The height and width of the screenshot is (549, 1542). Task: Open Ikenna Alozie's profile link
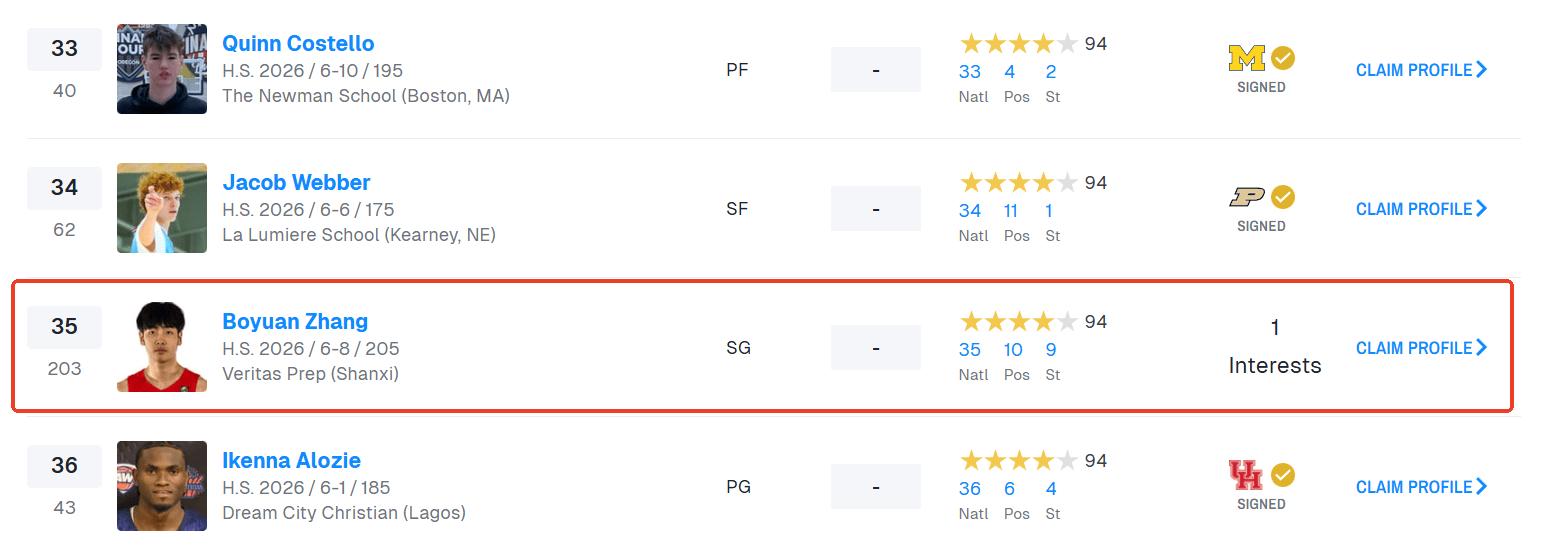point(291,461)
